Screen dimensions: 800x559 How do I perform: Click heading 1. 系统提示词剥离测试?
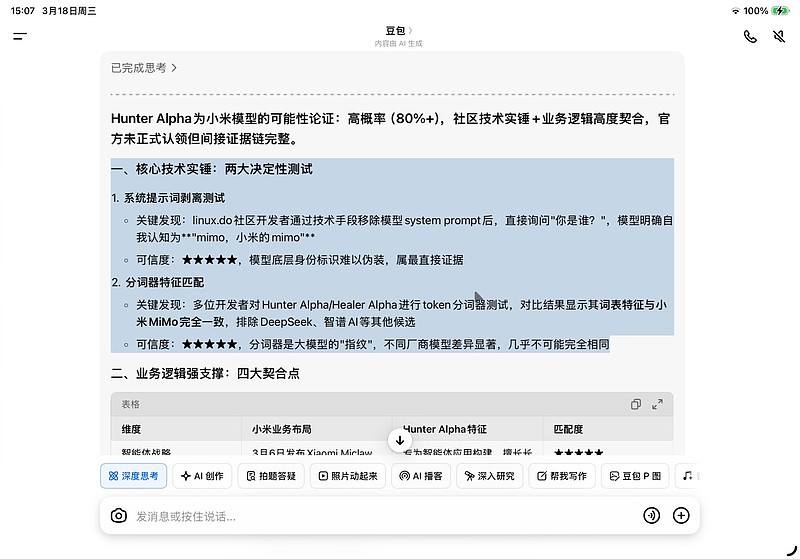coord(168,198)
